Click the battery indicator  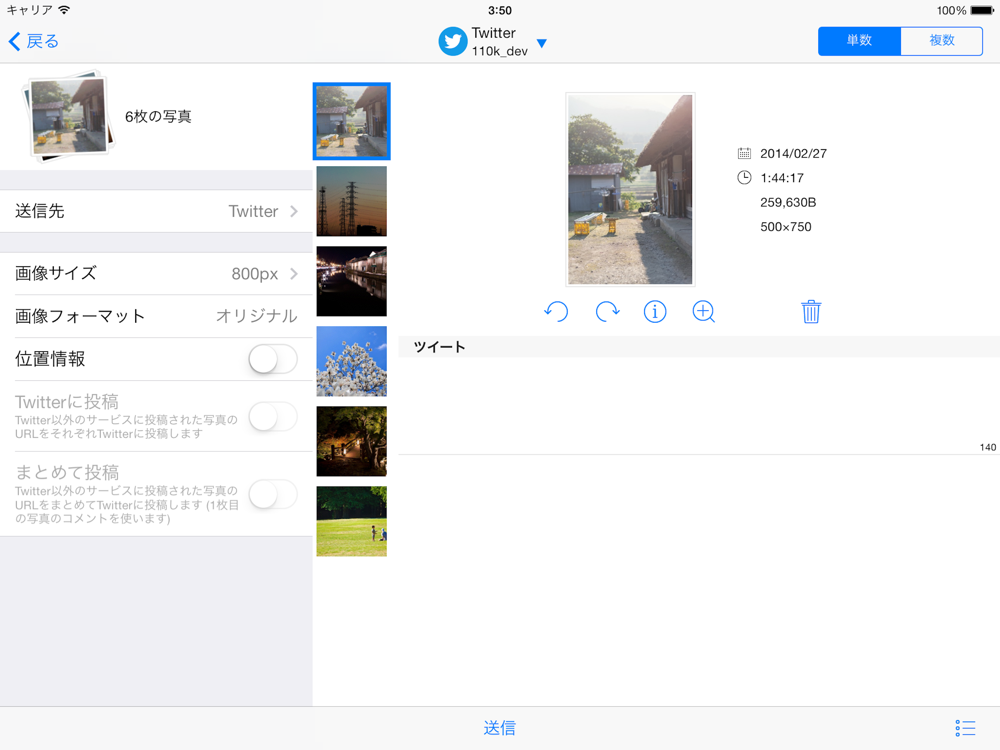click(982, 10)
